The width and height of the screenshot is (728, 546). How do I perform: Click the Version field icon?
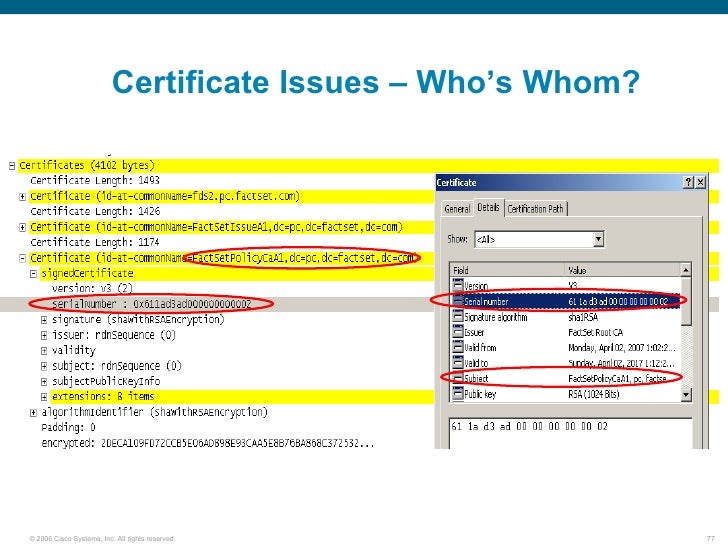(x=458, y=285)
